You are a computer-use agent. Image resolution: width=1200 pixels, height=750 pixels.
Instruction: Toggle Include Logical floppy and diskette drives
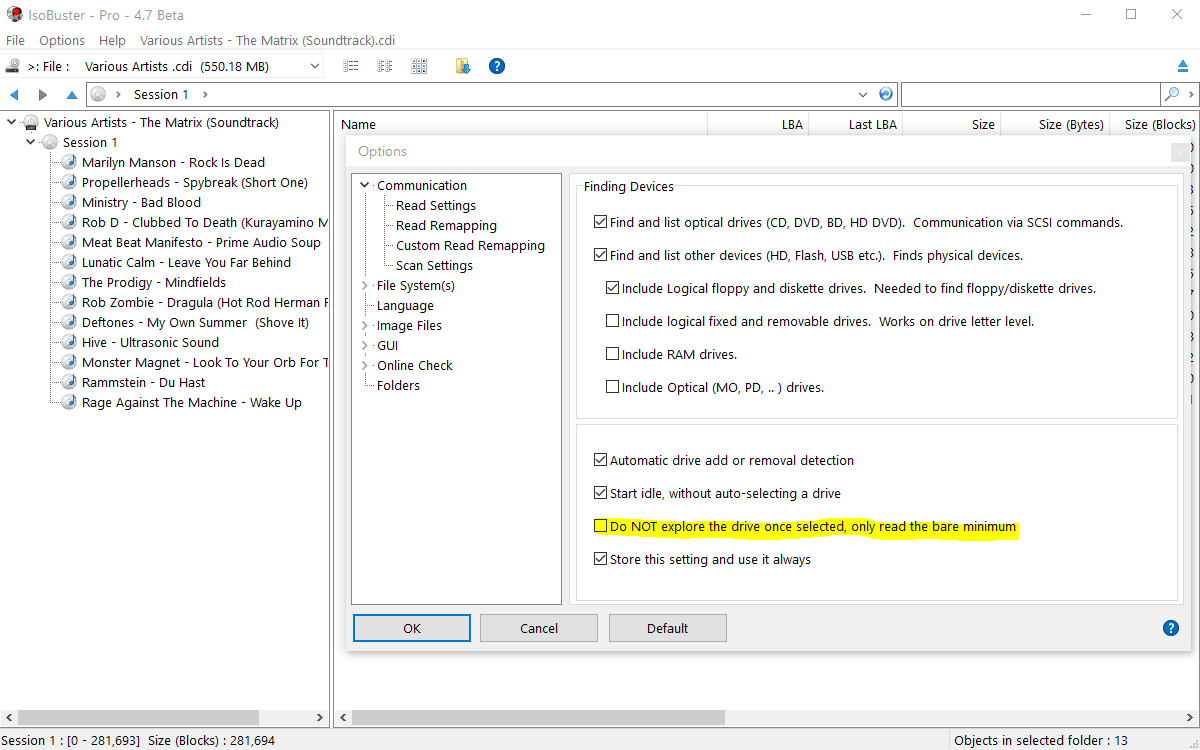(612, 288)
